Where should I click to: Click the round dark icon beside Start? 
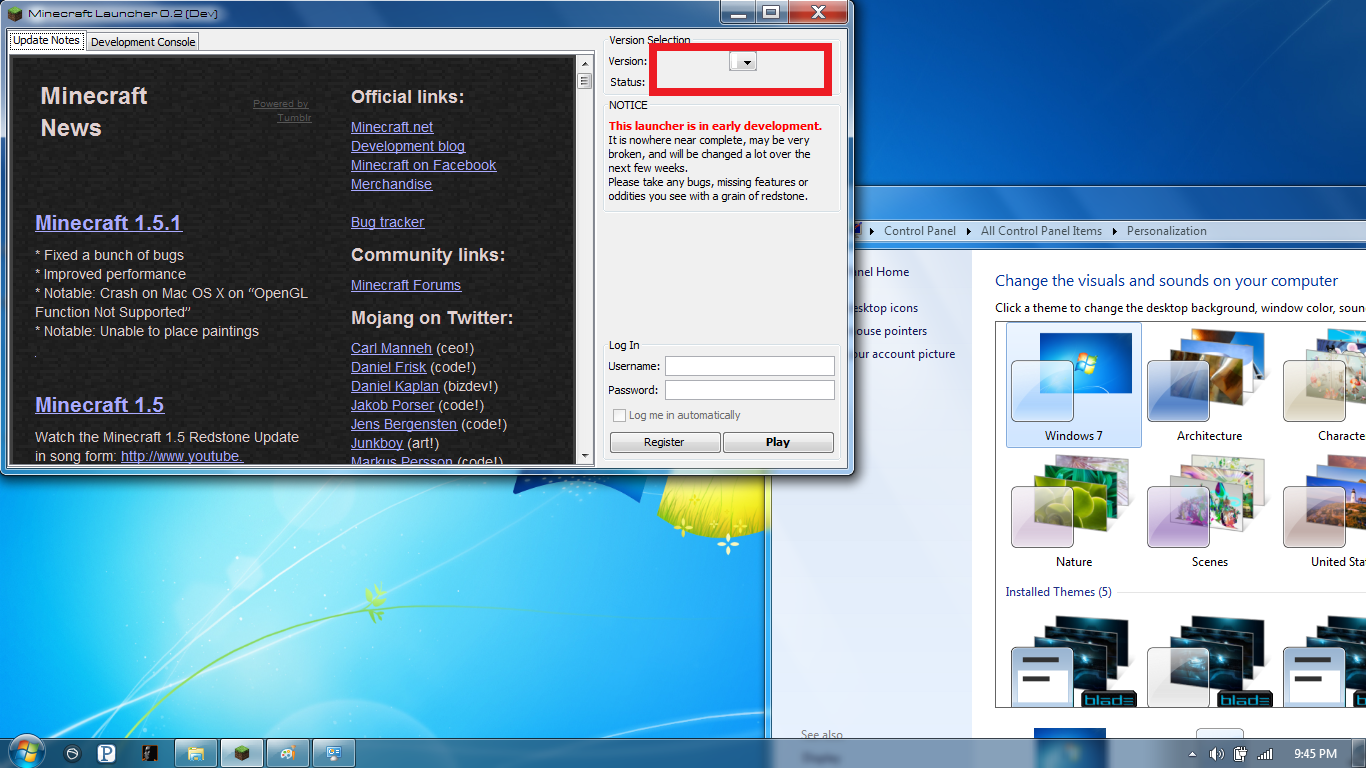click(72, 753)
